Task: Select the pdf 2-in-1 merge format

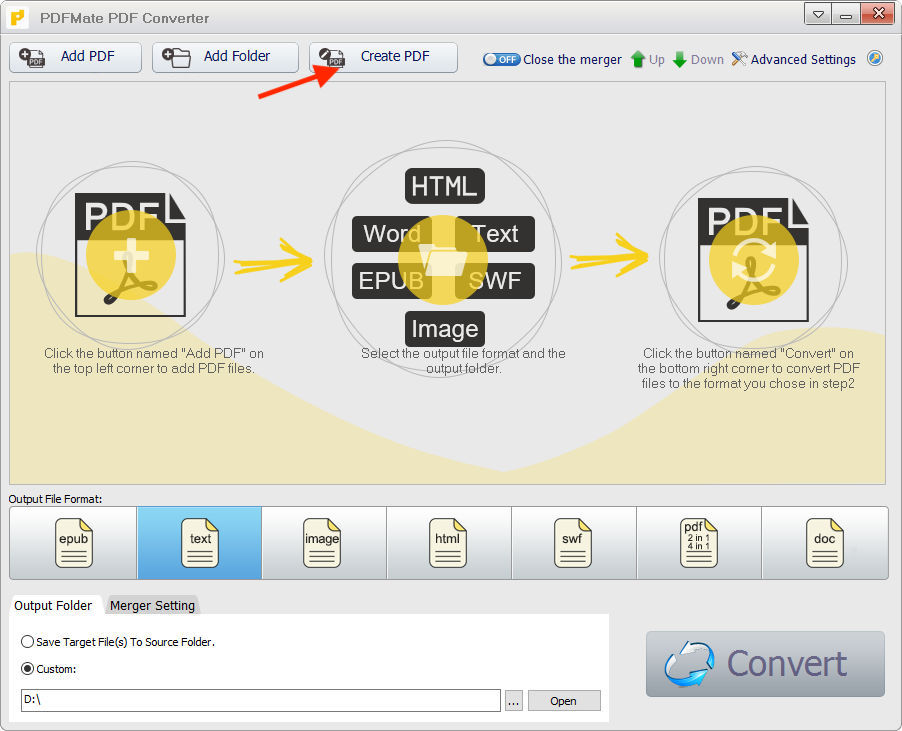Action: tap(698, 543)
